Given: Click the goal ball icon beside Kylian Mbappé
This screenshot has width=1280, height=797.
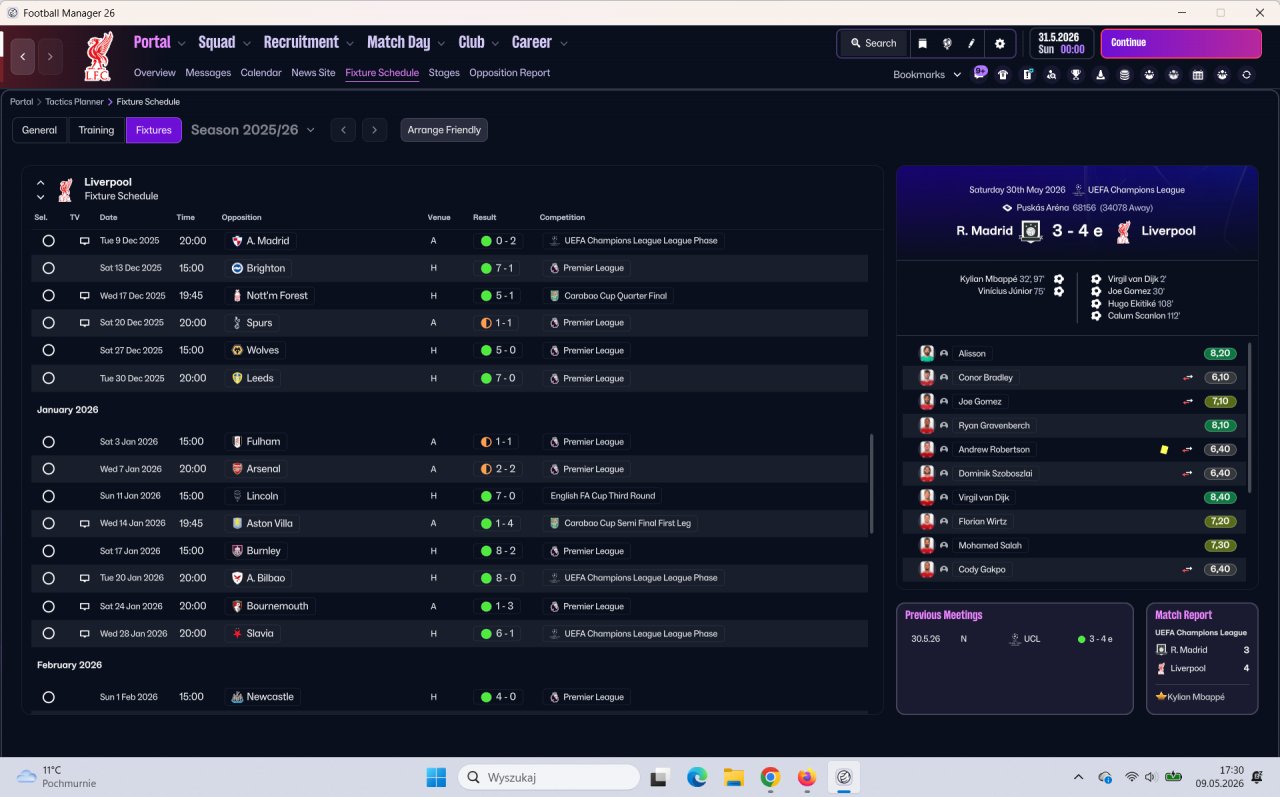Looking at the screenshot, I should click(1059, 279).
